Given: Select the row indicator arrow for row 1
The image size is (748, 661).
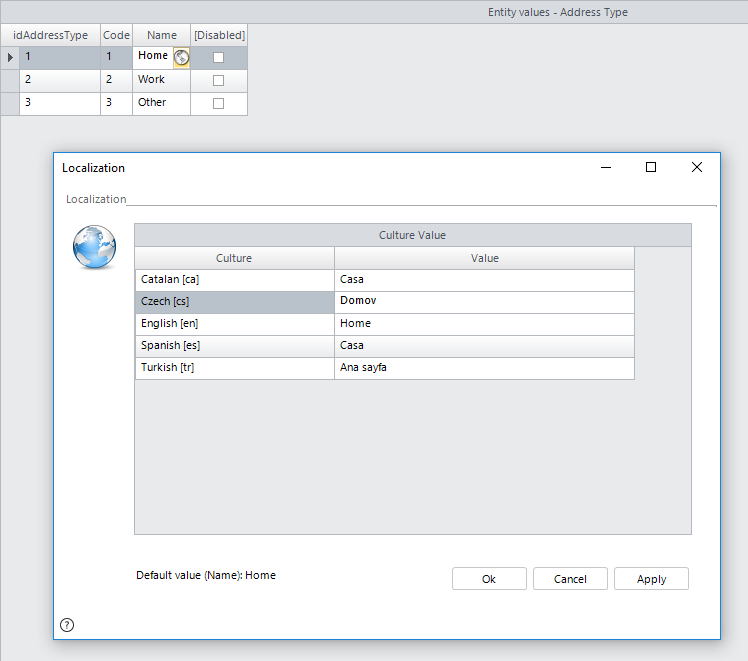Looking at the screenshot, I should click(10, 58).
